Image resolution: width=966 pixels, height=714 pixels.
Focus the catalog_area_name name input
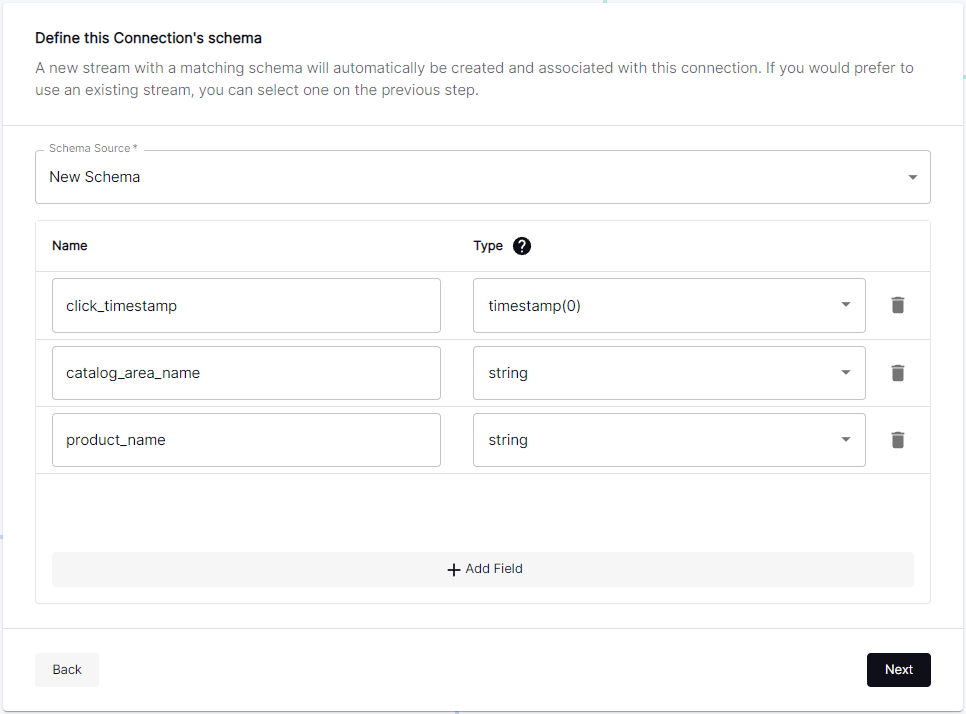(x=246, y=373)
